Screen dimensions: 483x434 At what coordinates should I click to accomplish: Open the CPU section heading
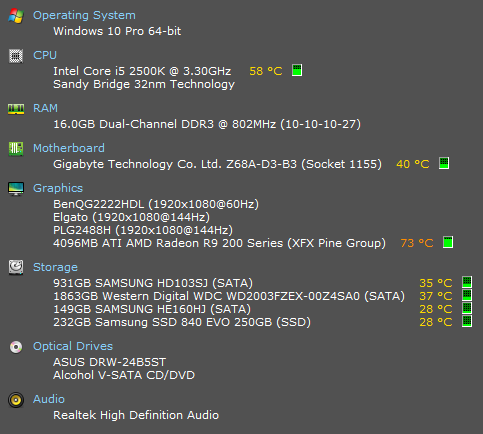pos(45,55)
